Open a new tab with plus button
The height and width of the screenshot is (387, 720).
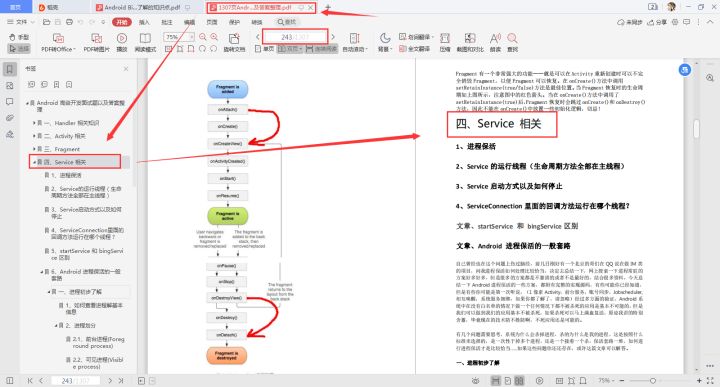(x=328, y=7)
